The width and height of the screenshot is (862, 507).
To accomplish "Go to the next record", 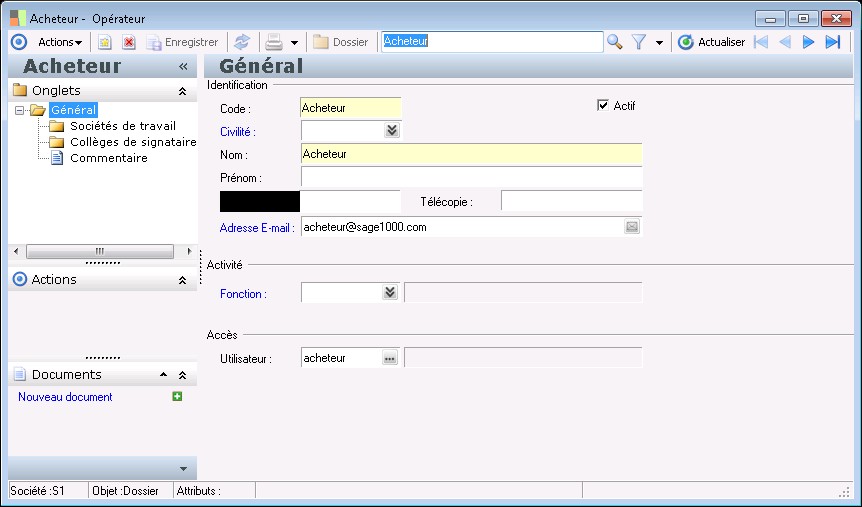I will [808, 42].
